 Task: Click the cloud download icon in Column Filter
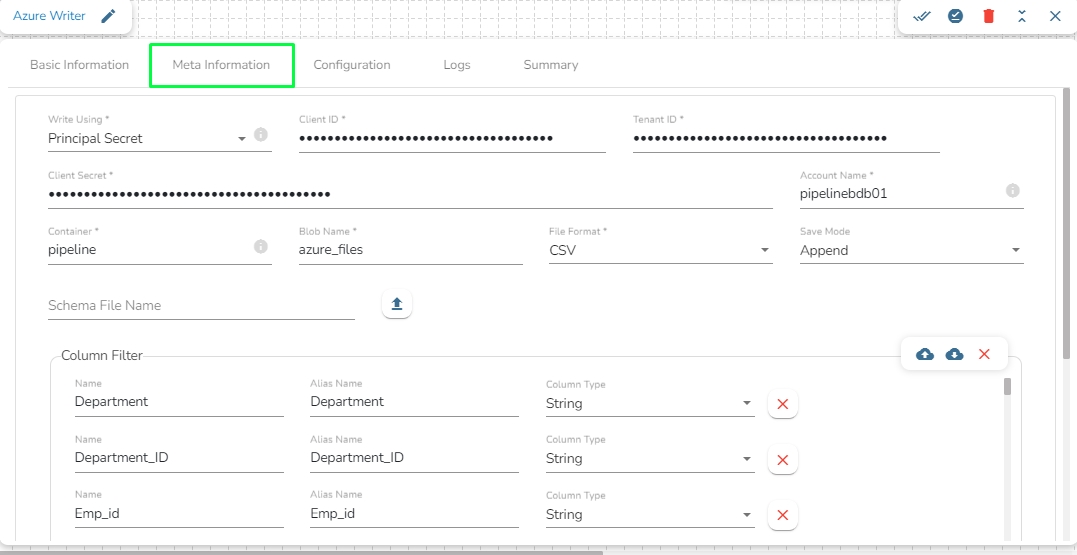(955, 354)
